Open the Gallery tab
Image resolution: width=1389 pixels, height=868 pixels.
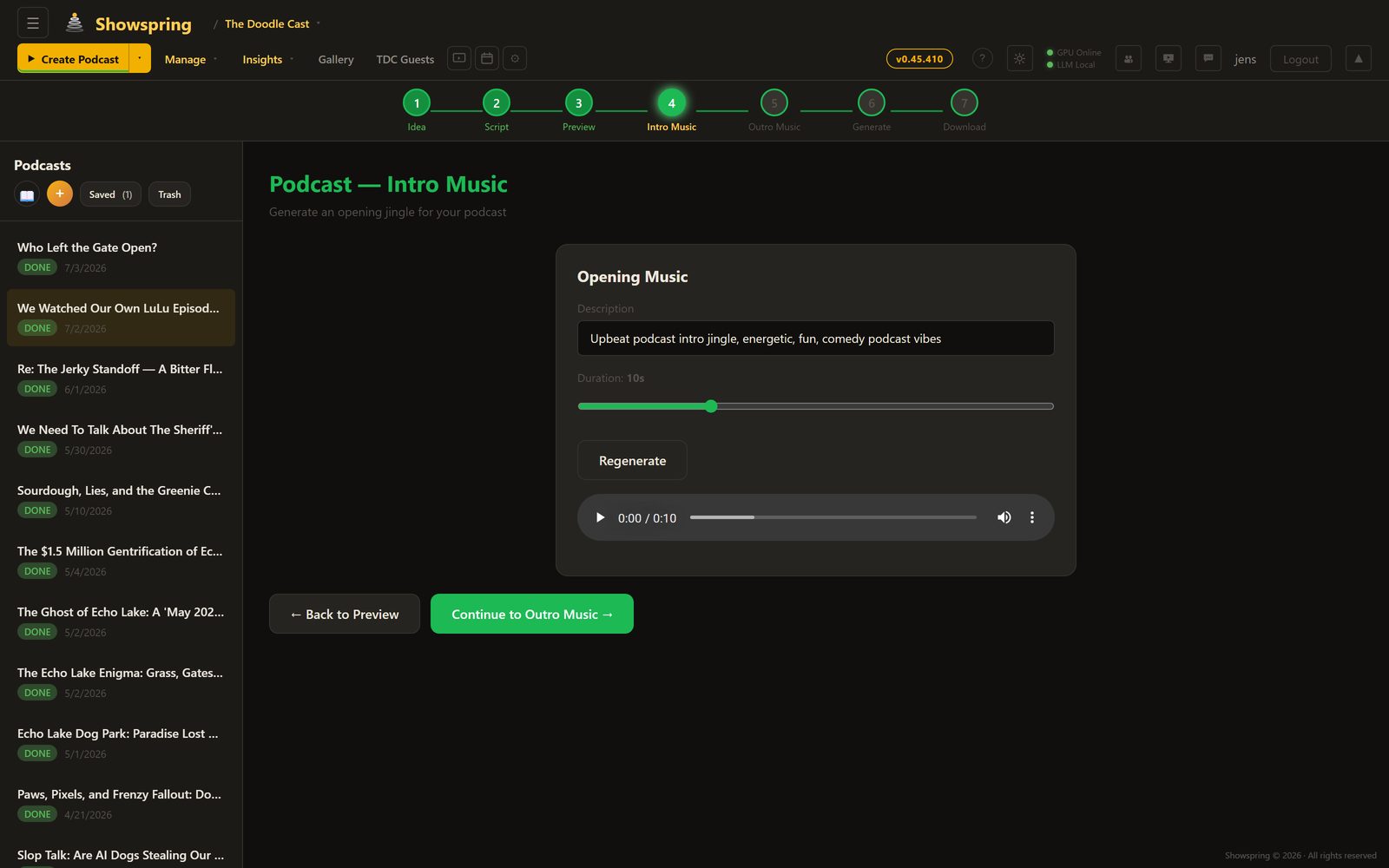pos(336,59)
